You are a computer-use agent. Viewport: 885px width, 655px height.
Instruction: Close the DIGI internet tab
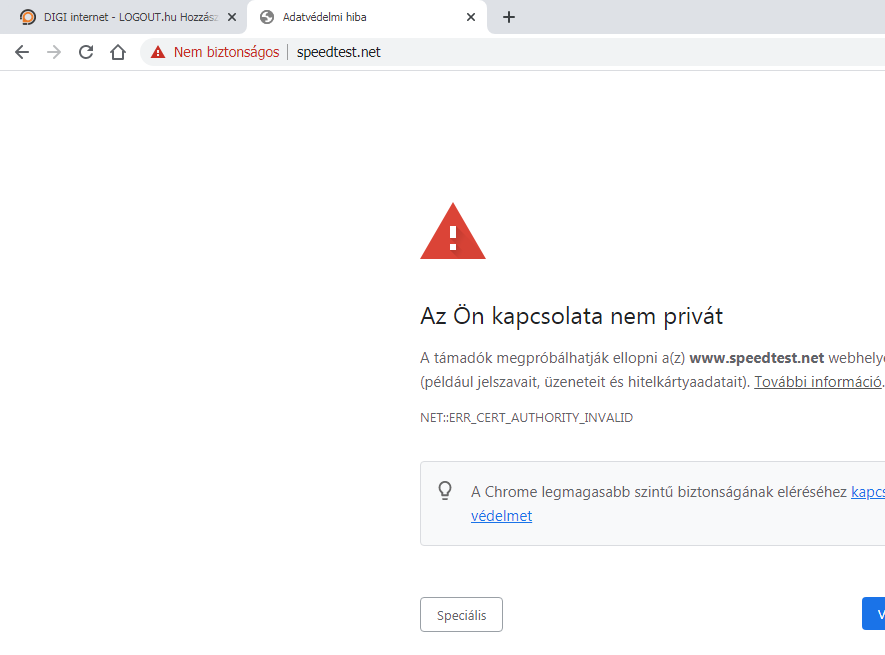pos(232,17)
